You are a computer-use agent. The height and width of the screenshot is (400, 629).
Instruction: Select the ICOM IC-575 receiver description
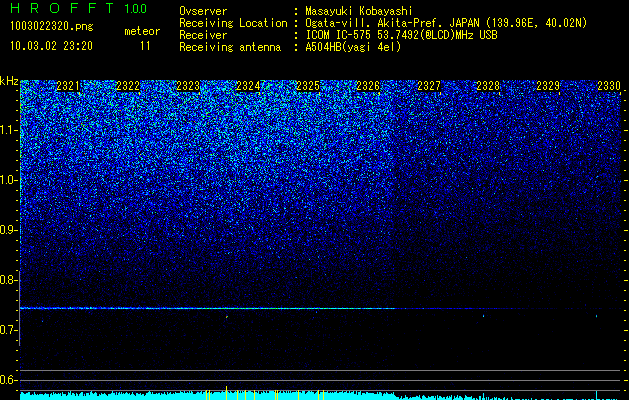[x=401, y=35]
